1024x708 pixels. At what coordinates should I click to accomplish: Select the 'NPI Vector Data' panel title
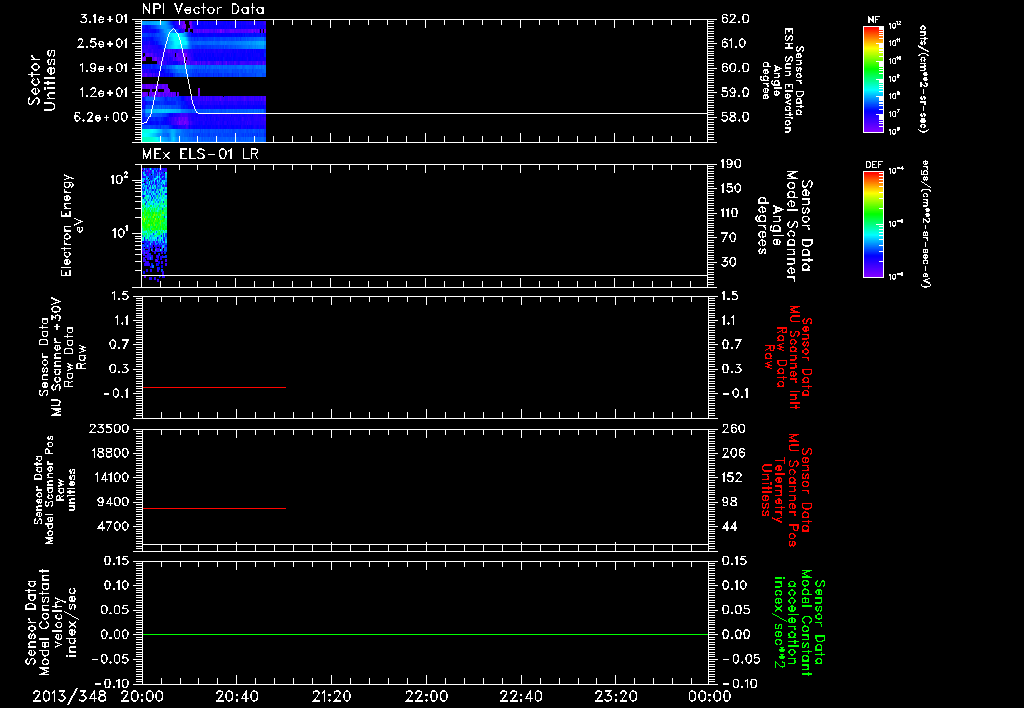coord(203,9)
